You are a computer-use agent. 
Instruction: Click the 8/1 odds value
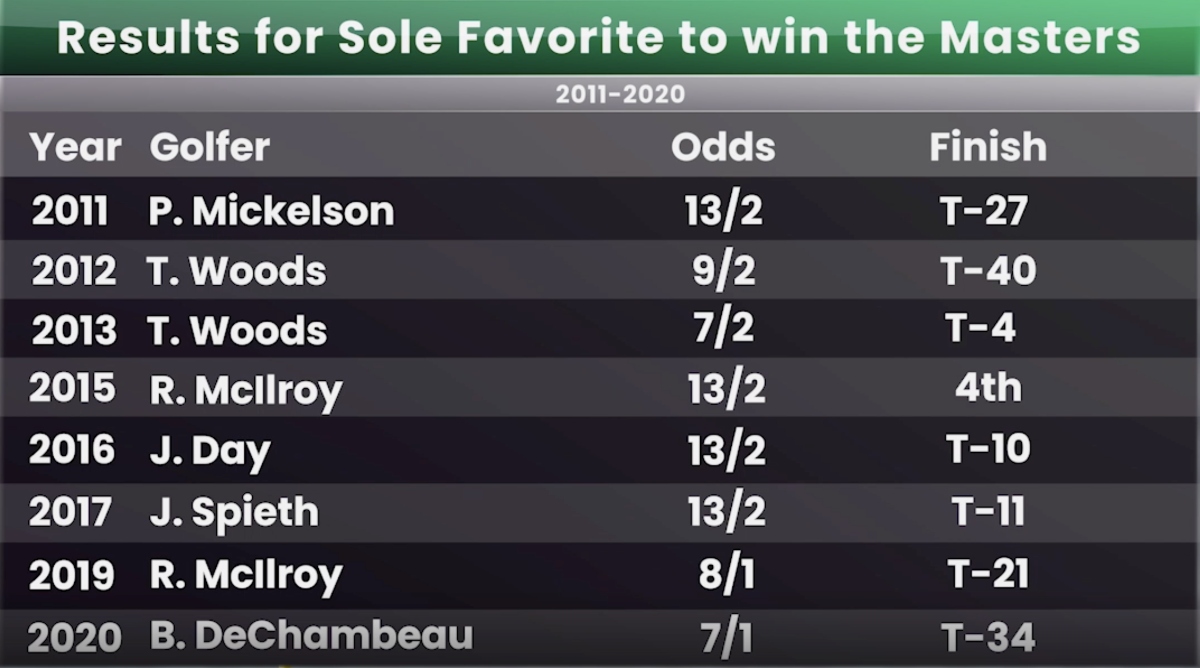(x=724, y=574)
